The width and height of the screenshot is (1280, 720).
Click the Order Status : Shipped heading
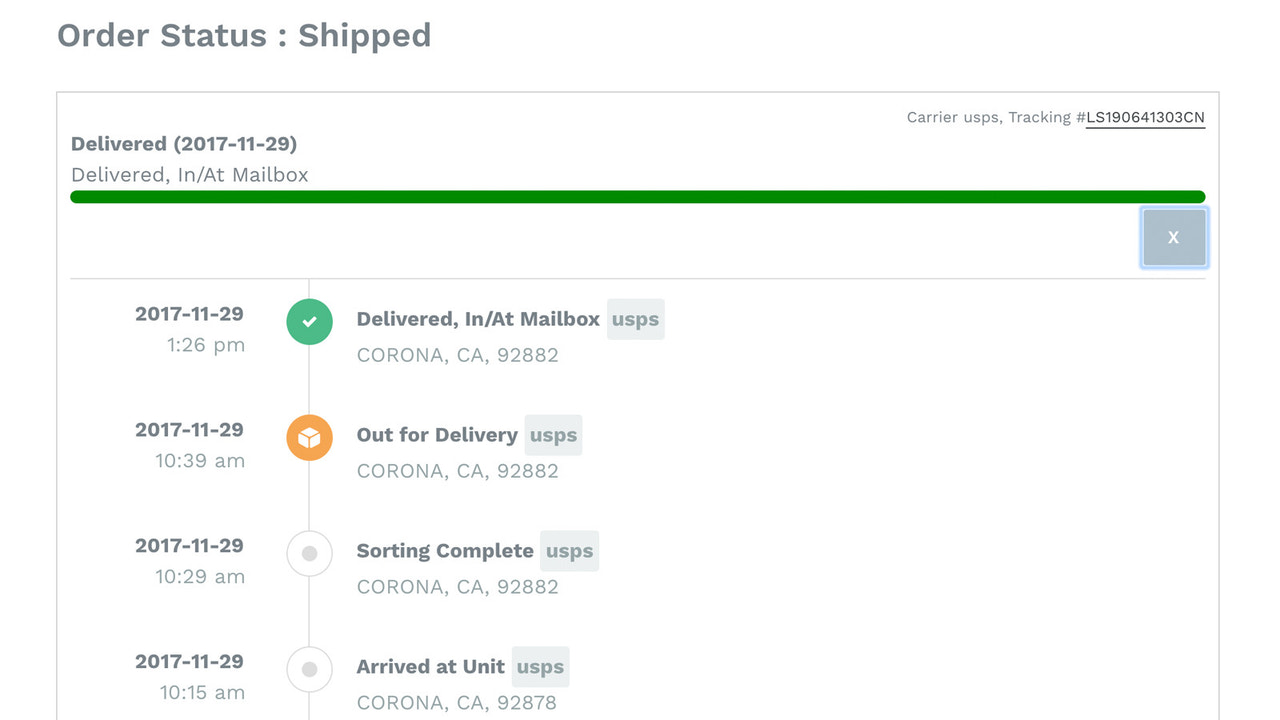pos(244,35)
